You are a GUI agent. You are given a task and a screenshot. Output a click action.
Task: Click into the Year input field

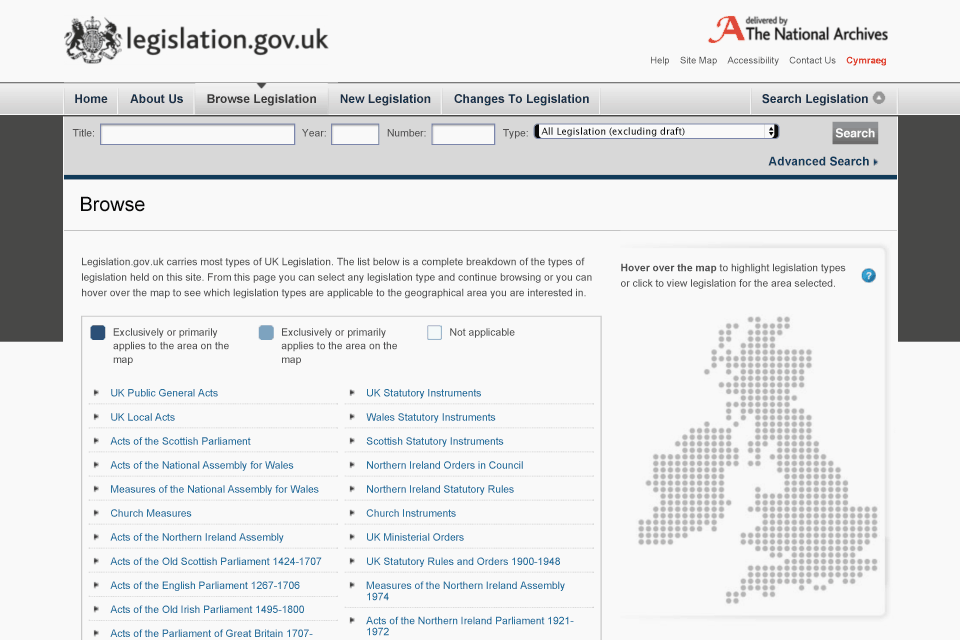[355, 134]
